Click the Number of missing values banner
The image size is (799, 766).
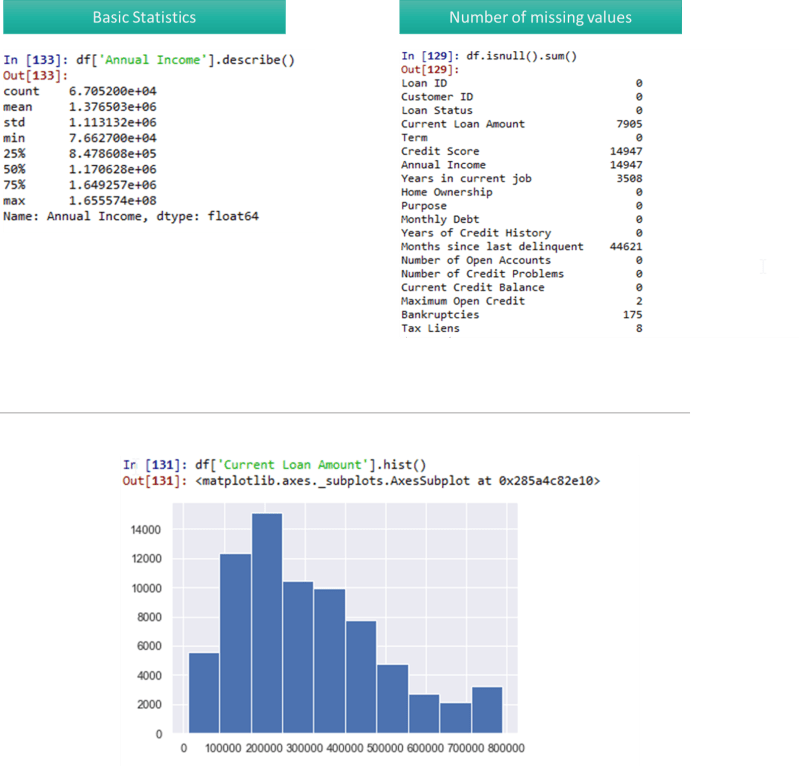[x=540, y=17]
